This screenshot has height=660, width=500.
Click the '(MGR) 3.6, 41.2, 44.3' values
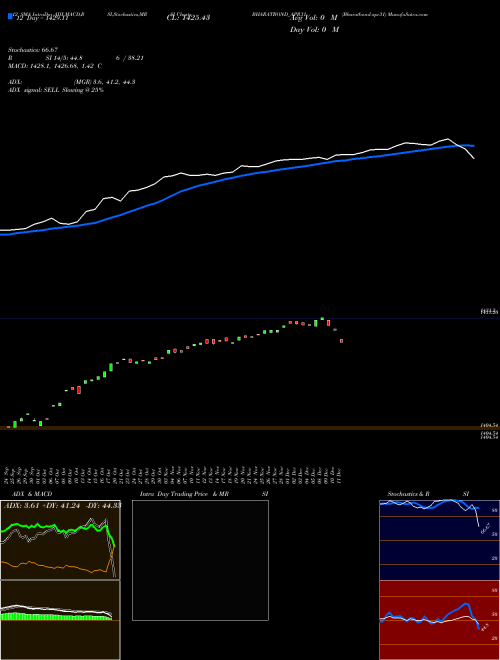coord(104,82)
